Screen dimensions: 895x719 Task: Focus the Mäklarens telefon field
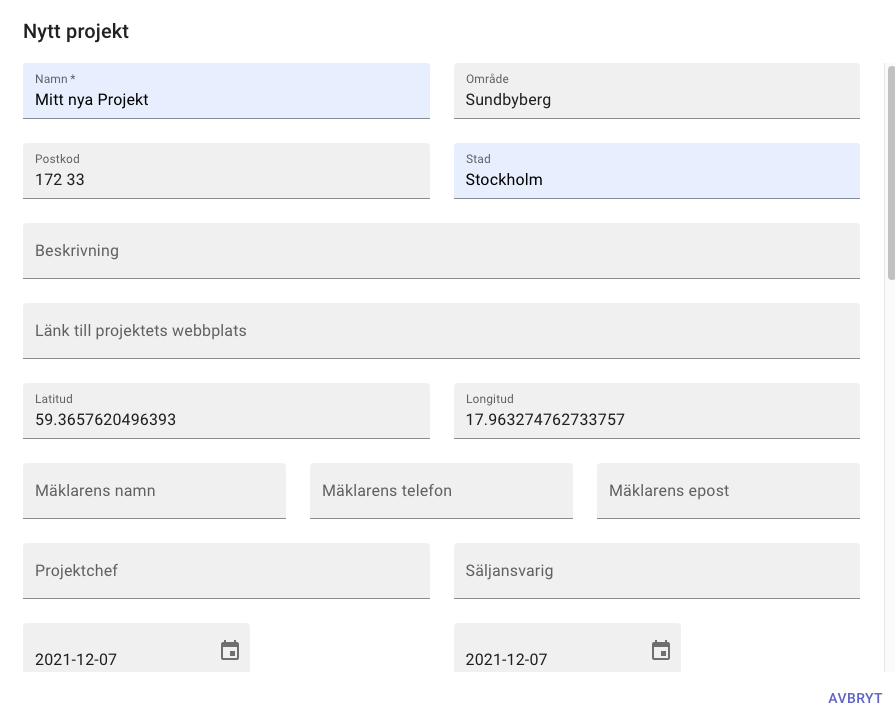point(441,491)
